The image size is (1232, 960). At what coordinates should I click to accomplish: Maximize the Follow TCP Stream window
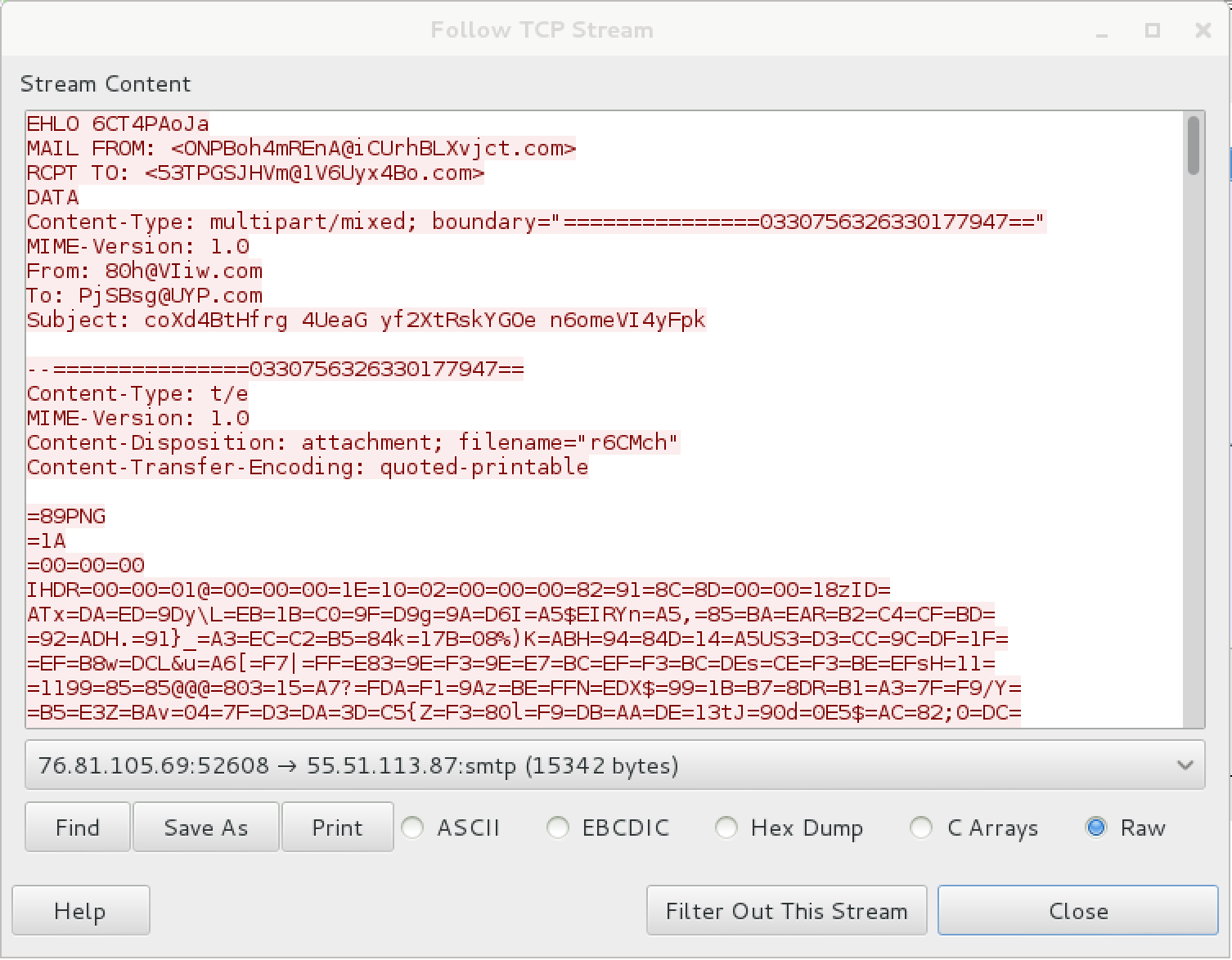1153,30
